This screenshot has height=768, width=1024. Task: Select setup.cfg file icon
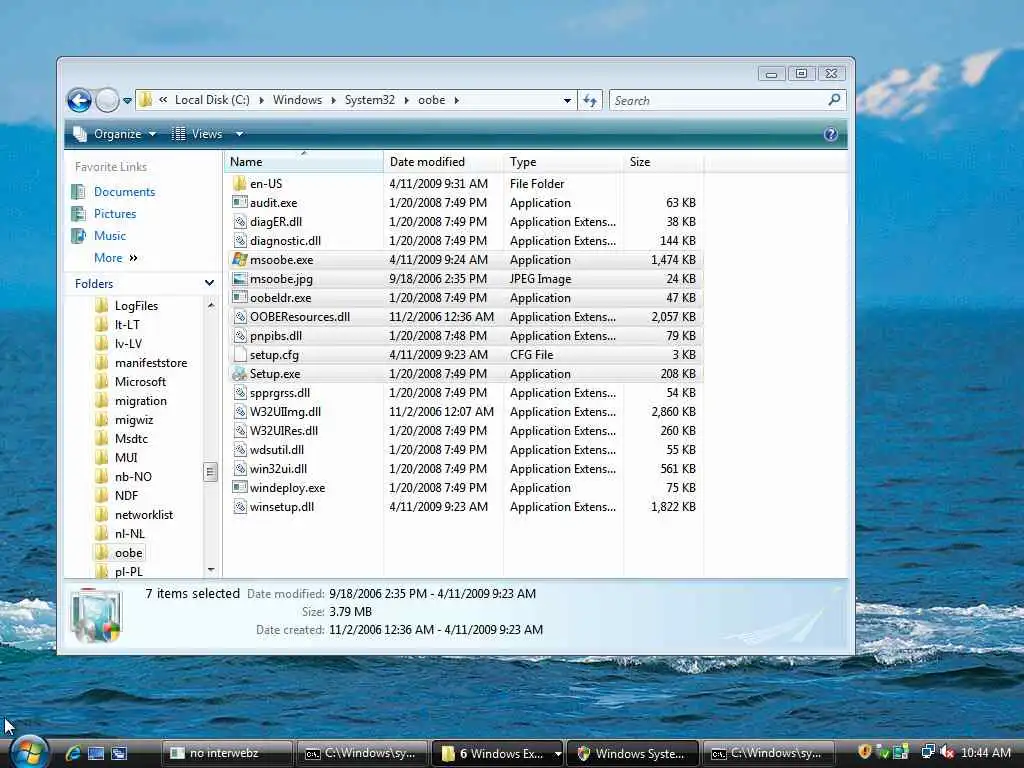[x=240, y=355]
